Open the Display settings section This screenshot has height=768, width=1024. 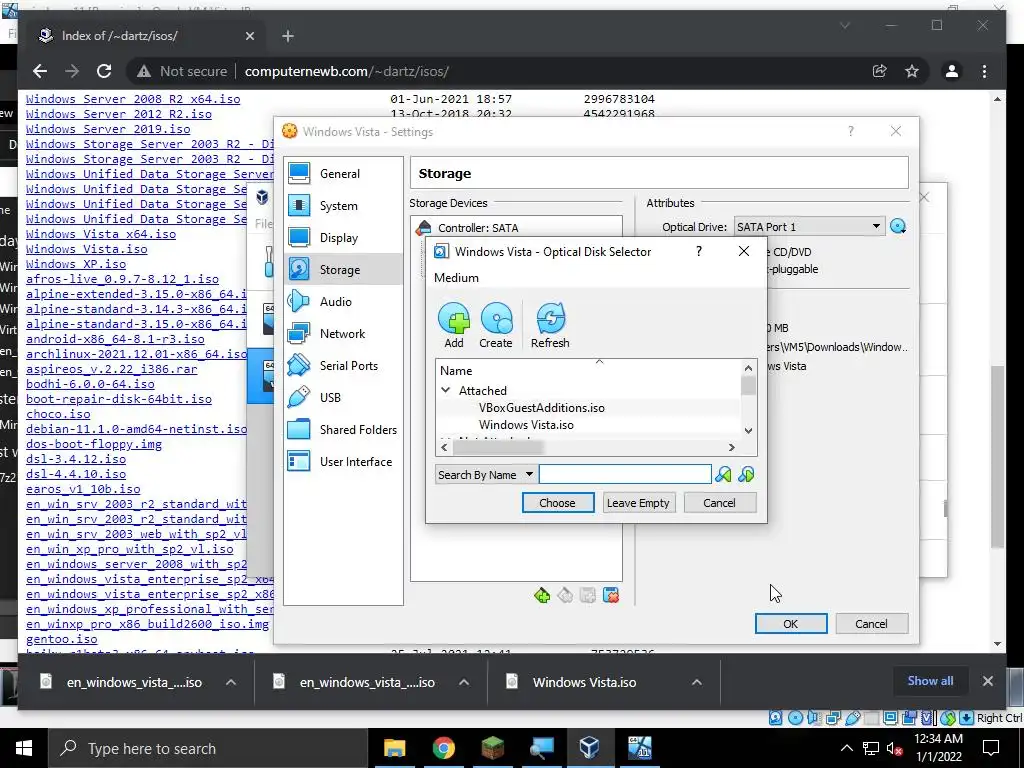344,238
